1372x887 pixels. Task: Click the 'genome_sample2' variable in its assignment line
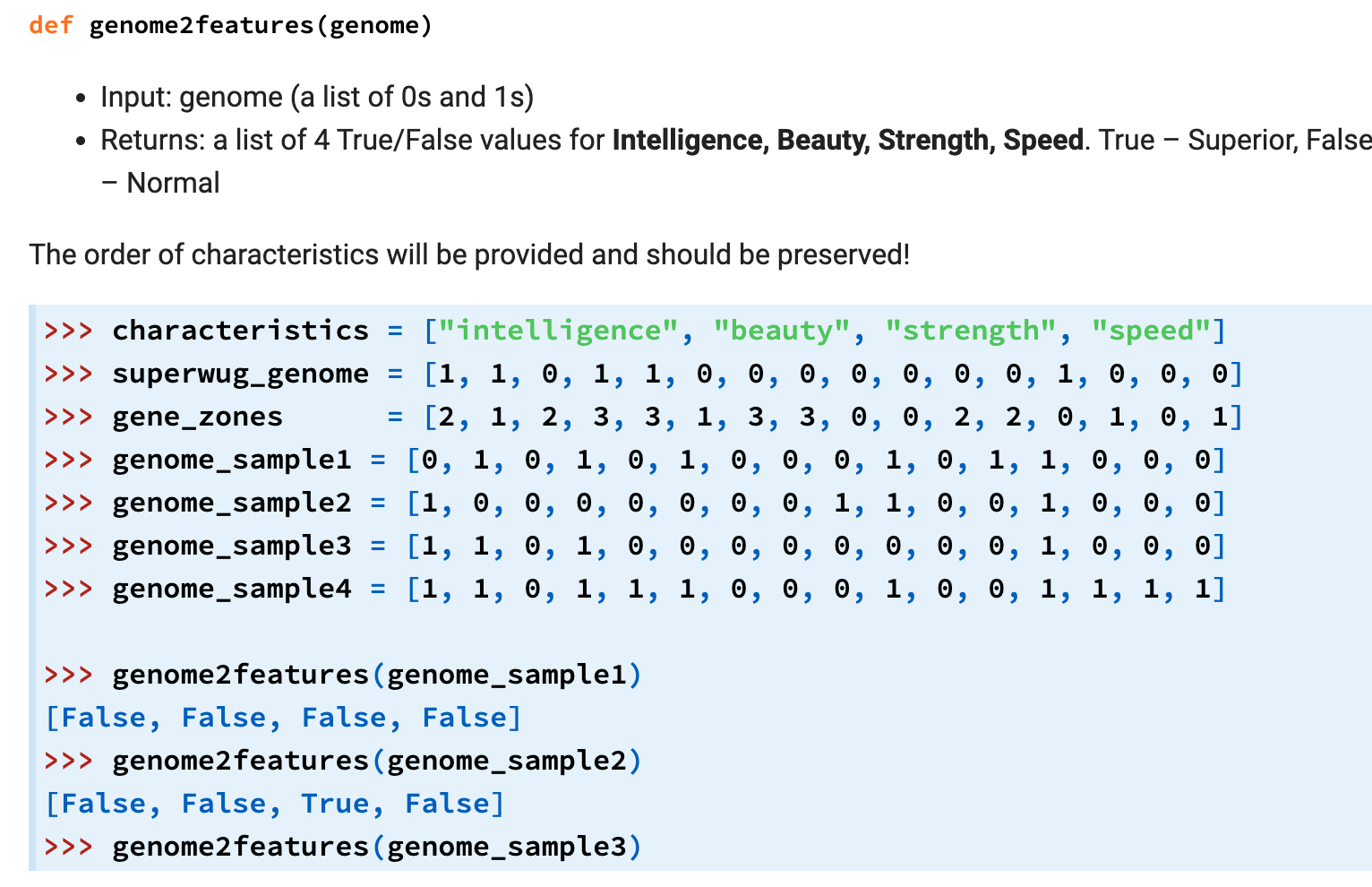pos(232,503)
